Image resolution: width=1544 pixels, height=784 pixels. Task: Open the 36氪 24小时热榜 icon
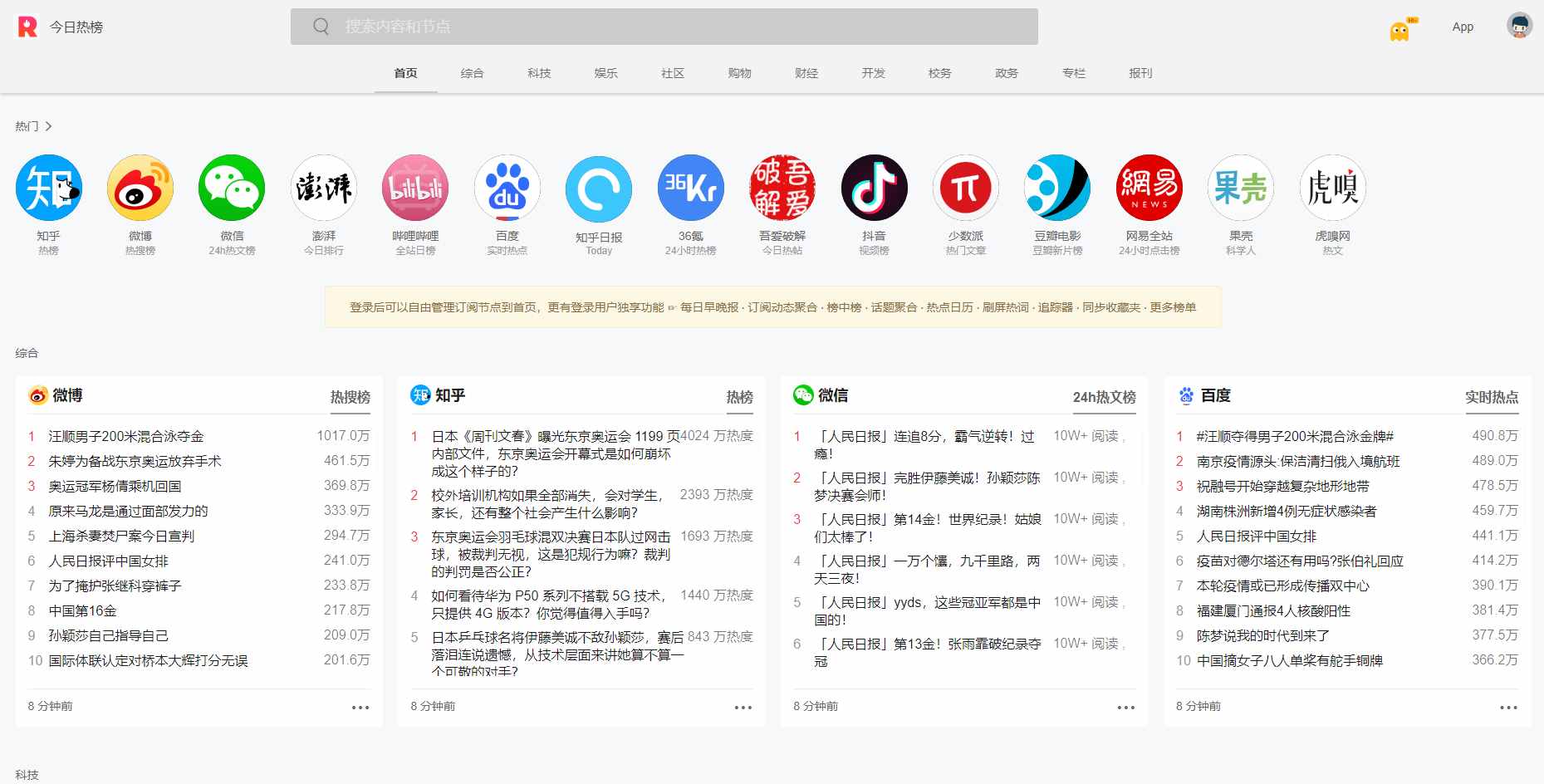[x=691, y=188]
